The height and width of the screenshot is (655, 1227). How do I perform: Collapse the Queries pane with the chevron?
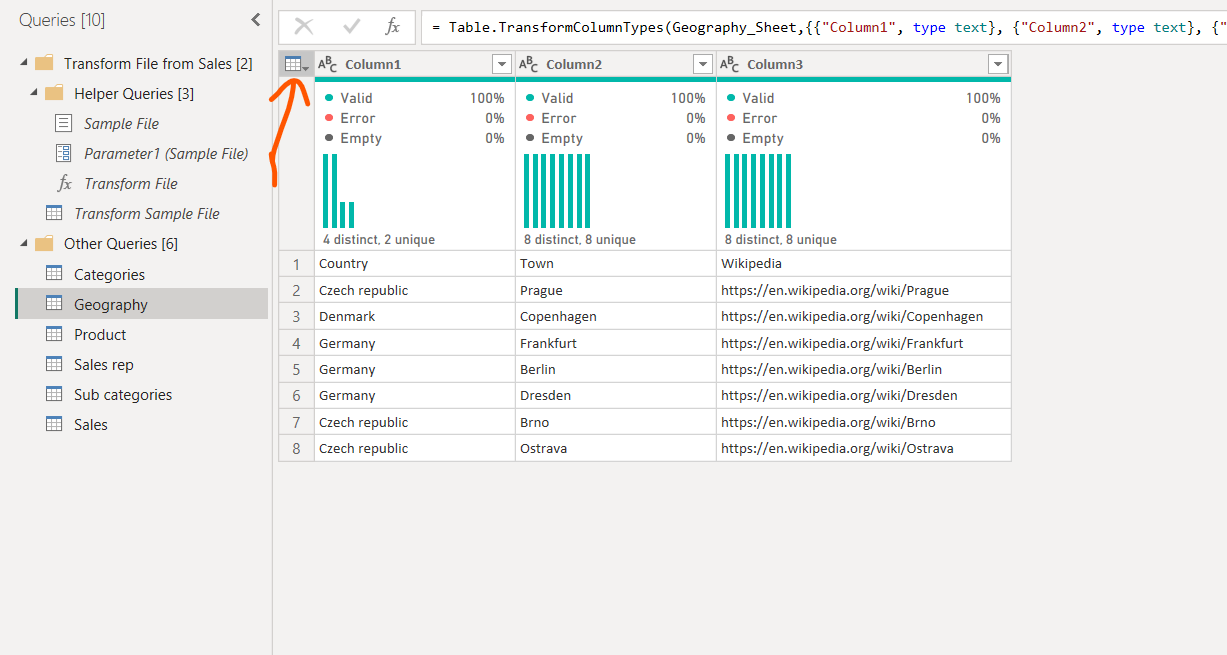(256, 18)
